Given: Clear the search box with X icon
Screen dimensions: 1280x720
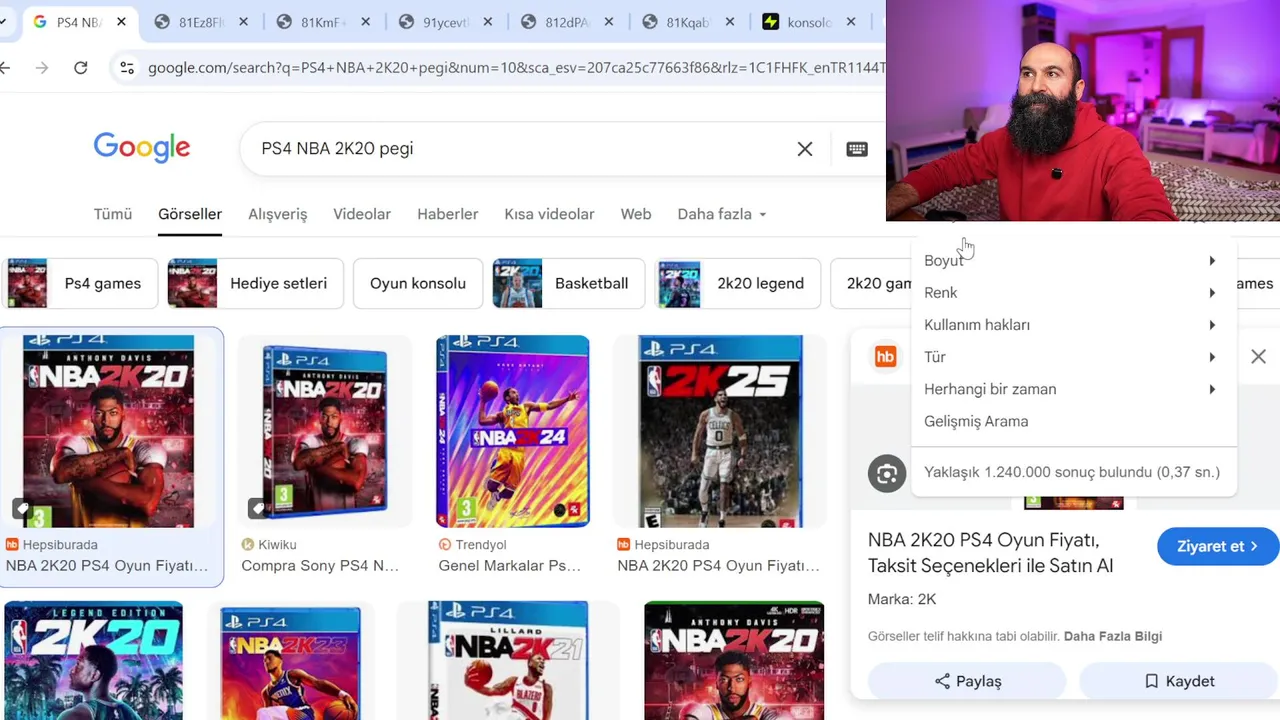Looking at the screenshot, I should coord(805,149).
